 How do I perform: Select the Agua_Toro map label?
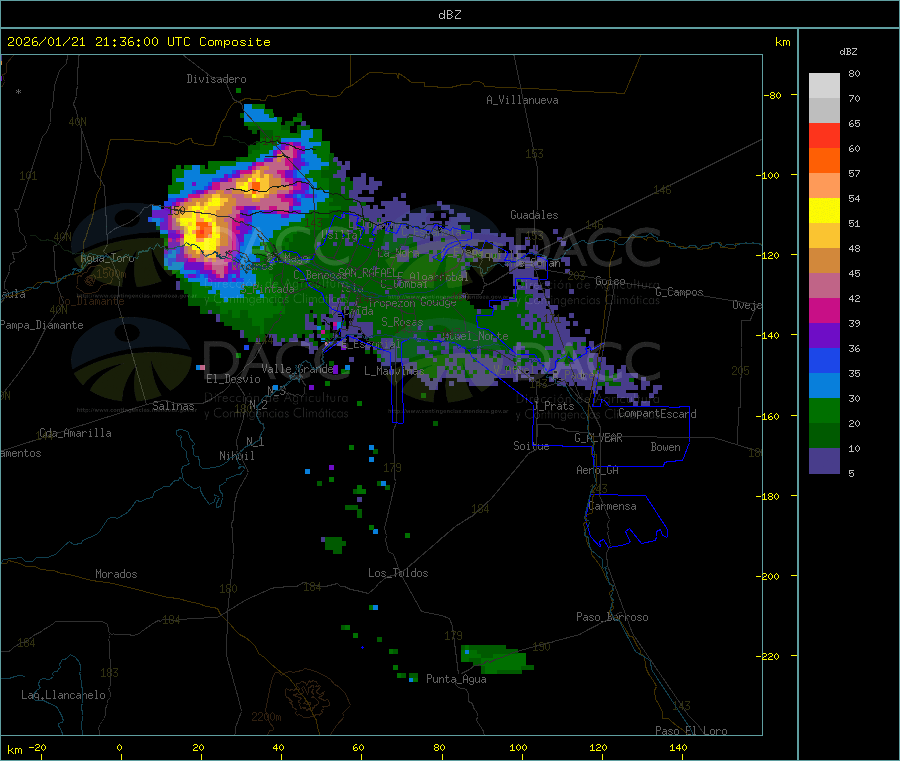107,258
